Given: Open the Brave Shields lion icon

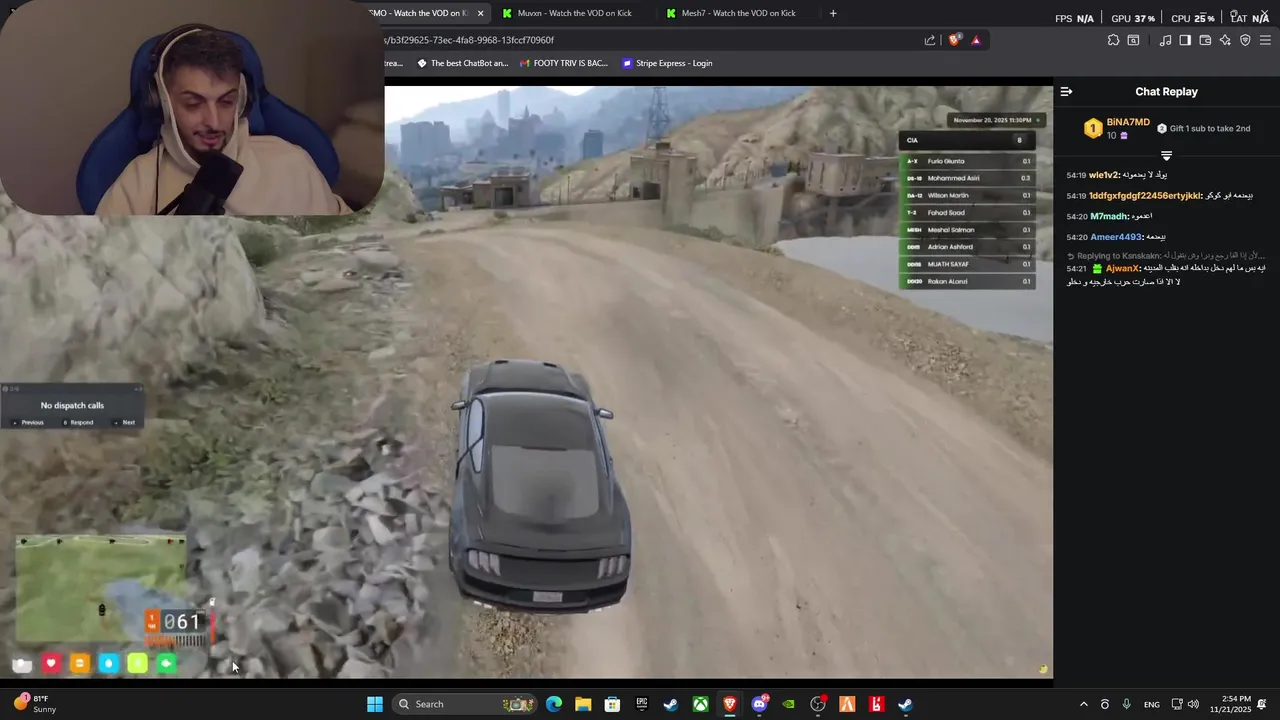Looking at the screenshot, I should click(954, 40).
